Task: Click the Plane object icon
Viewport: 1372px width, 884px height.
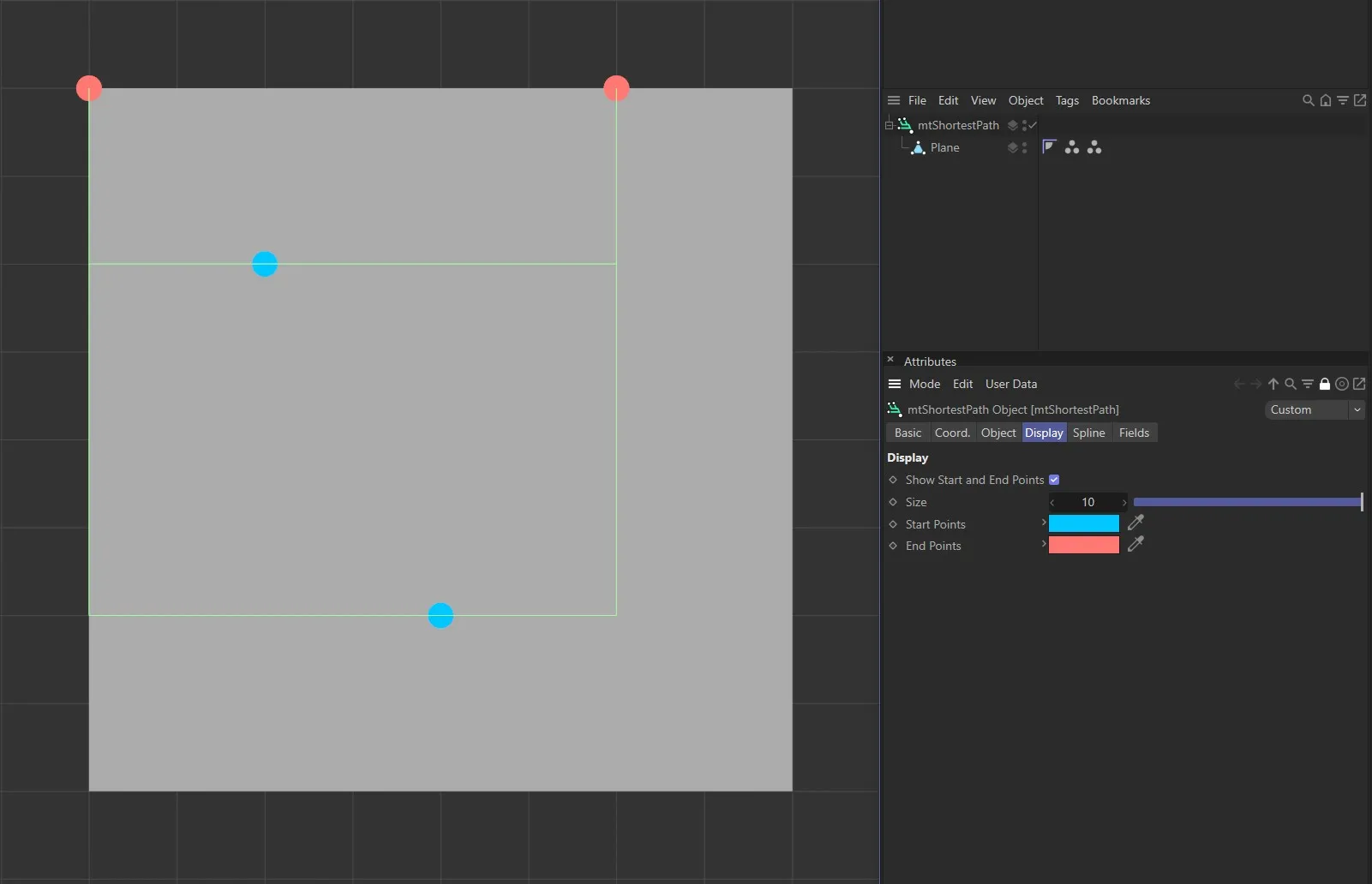Action: click(918, 148)
